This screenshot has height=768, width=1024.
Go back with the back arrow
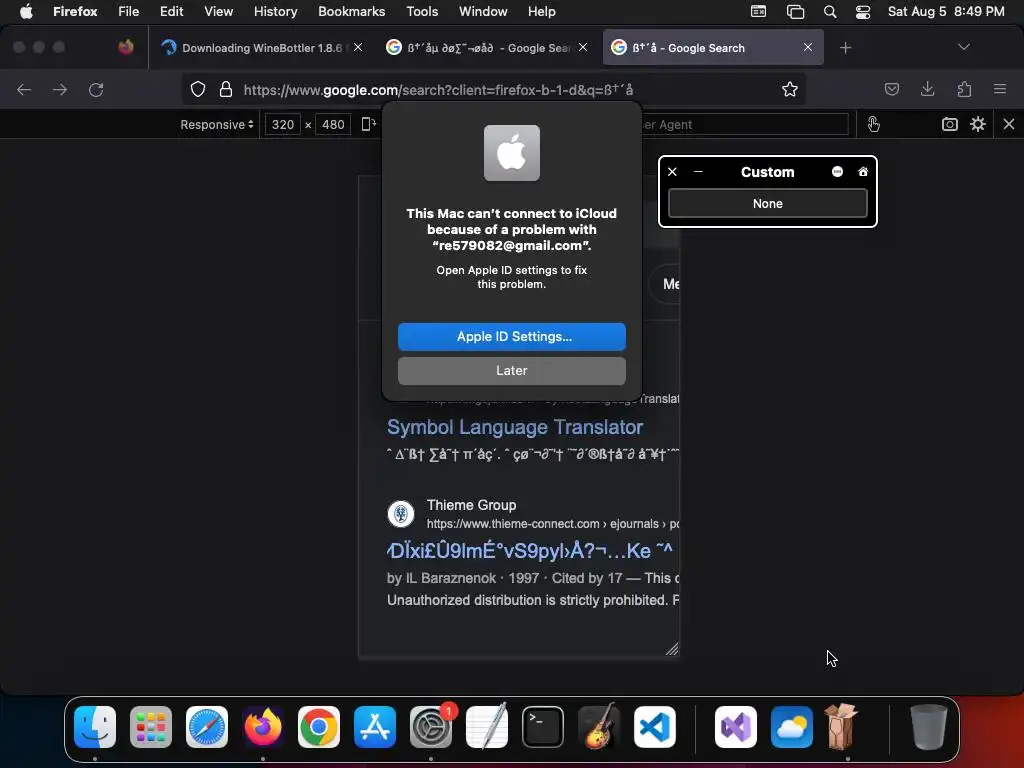pyautogui.click(x=24, y=89)
